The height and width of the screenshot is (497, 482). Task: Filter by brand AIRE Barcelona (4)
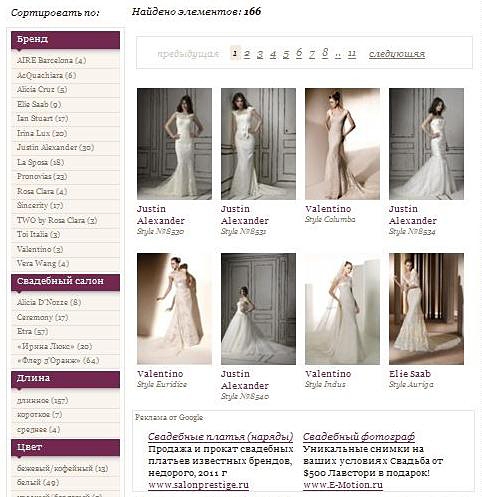pyautogui.click(x=51, y=60)
